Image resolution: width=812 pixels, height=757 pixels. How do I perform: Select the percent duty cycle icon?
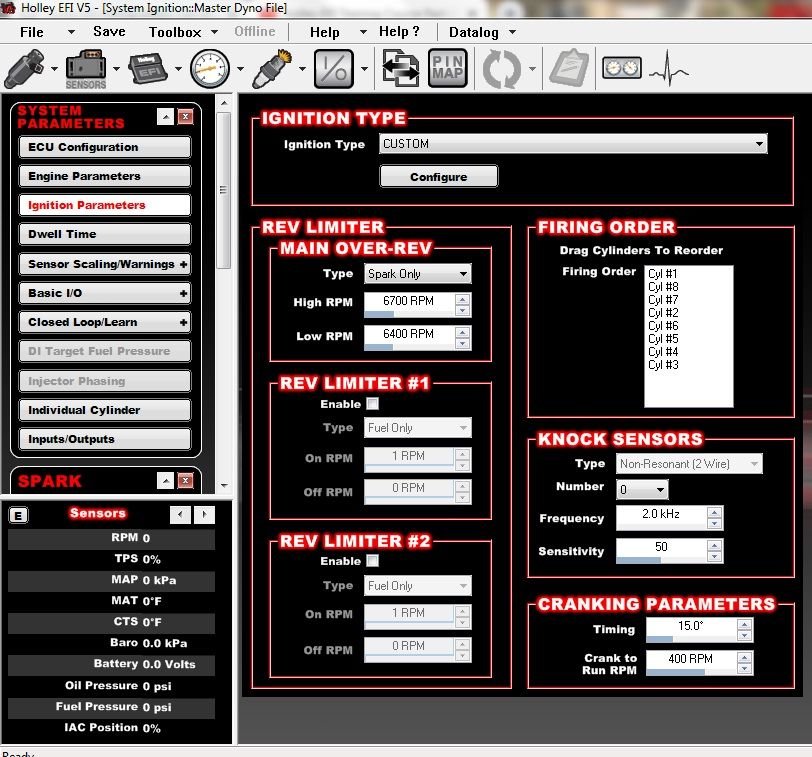(x=334, y=70)
